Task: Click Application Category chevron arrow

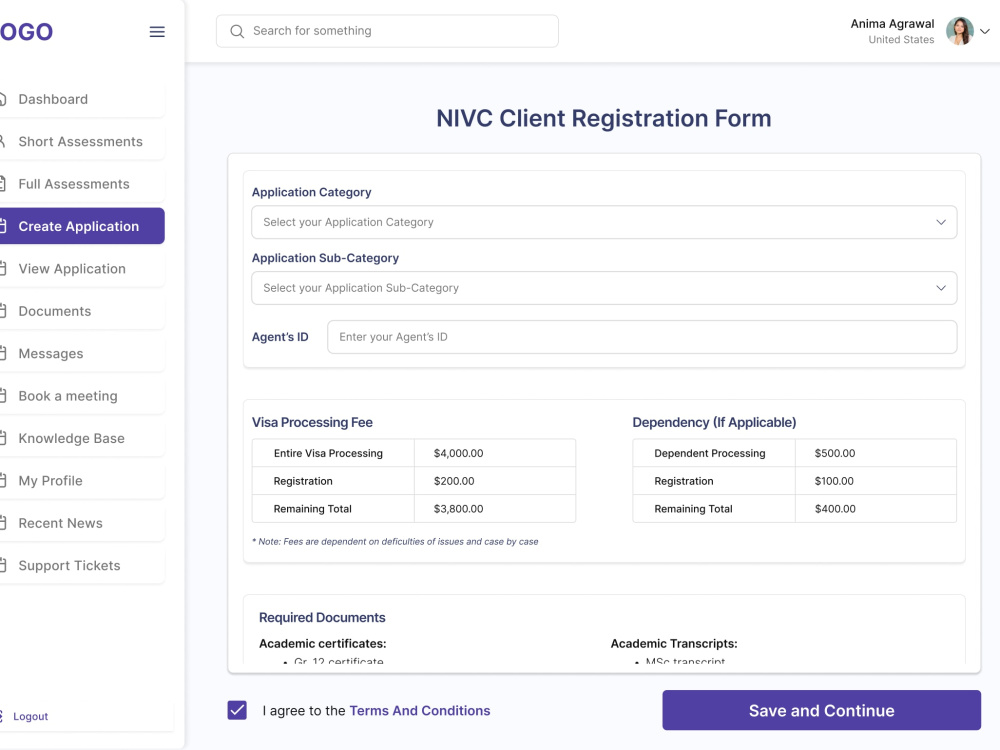Action: 941,223
